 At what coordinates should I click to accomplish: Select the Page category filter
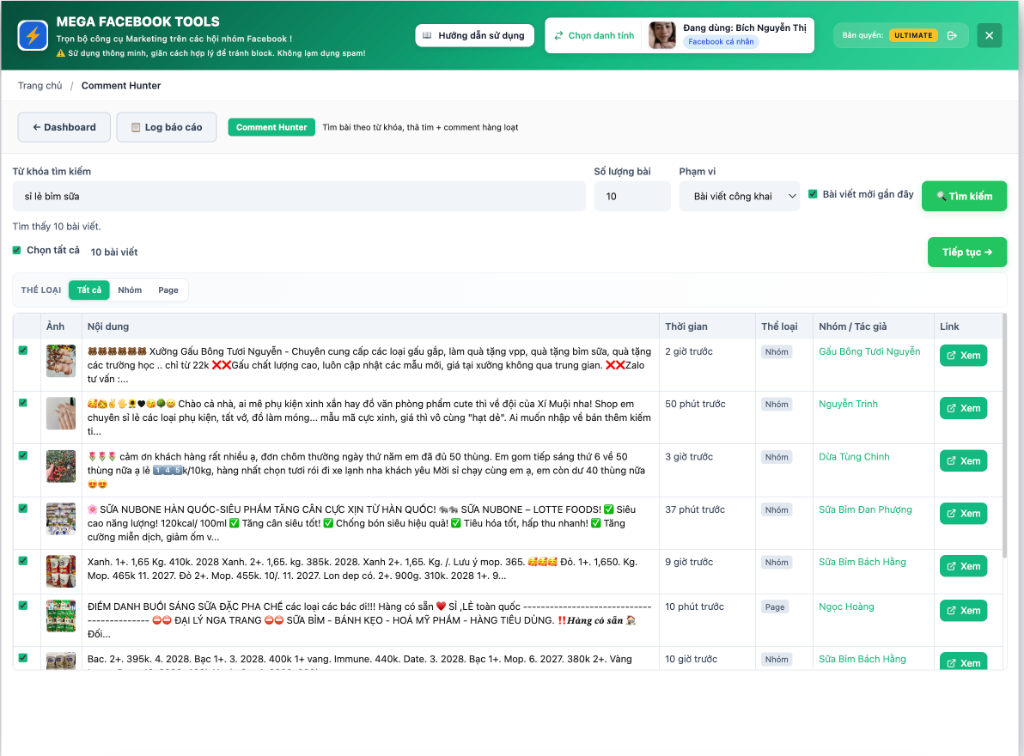168,290
